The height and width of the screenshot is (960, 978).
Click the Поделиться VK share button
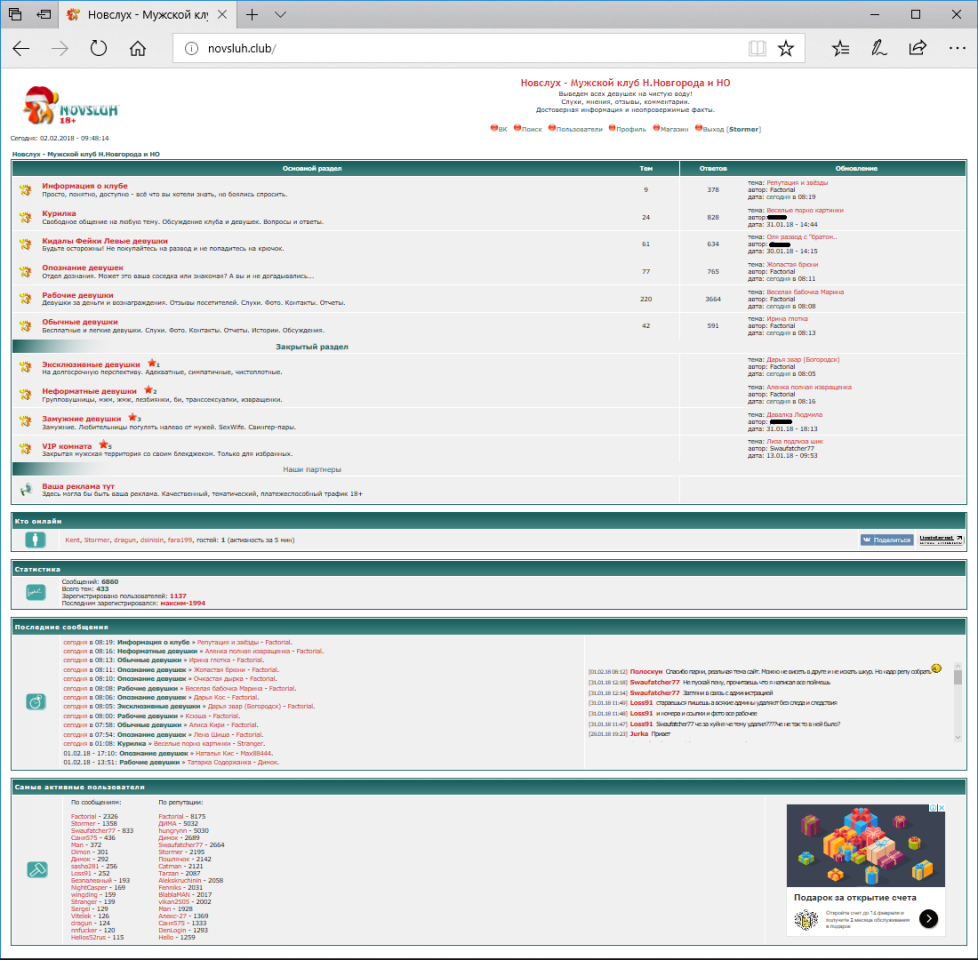886,540
